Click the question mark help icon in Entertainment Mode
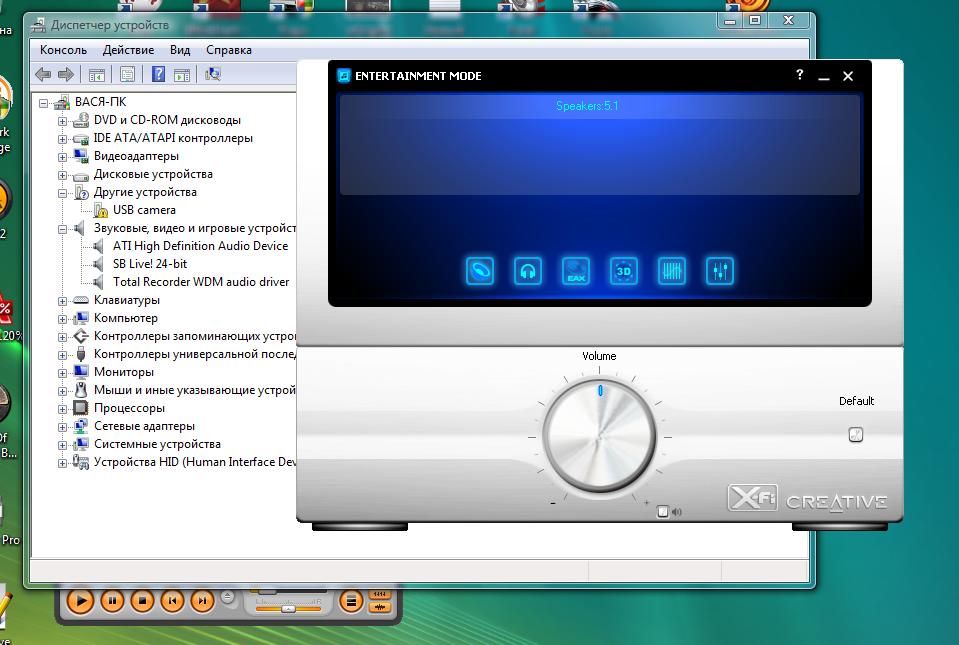Screen dimensions: 959x645 tap(799, 75)
